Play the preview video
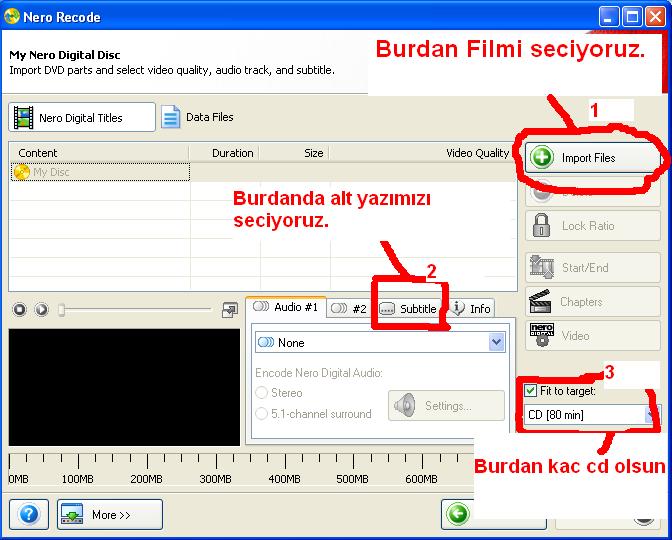The width and height of the screenshot is (672, 540). (x=42, y=309)
